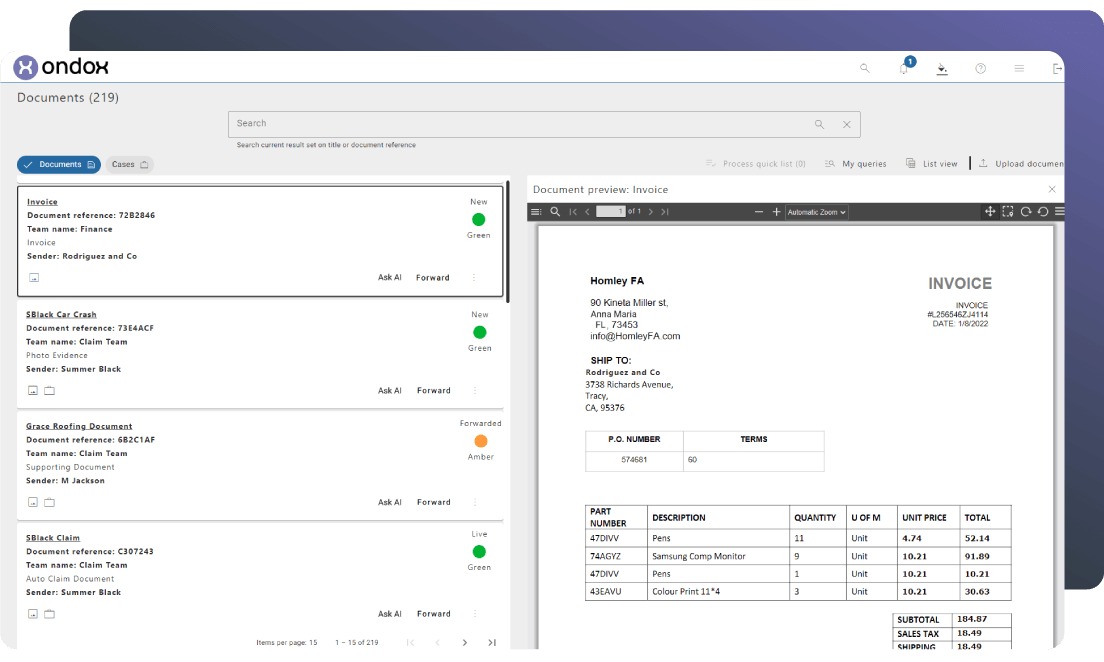
Task: Open the SBlack Car Crash link
Action: point(61,314)
